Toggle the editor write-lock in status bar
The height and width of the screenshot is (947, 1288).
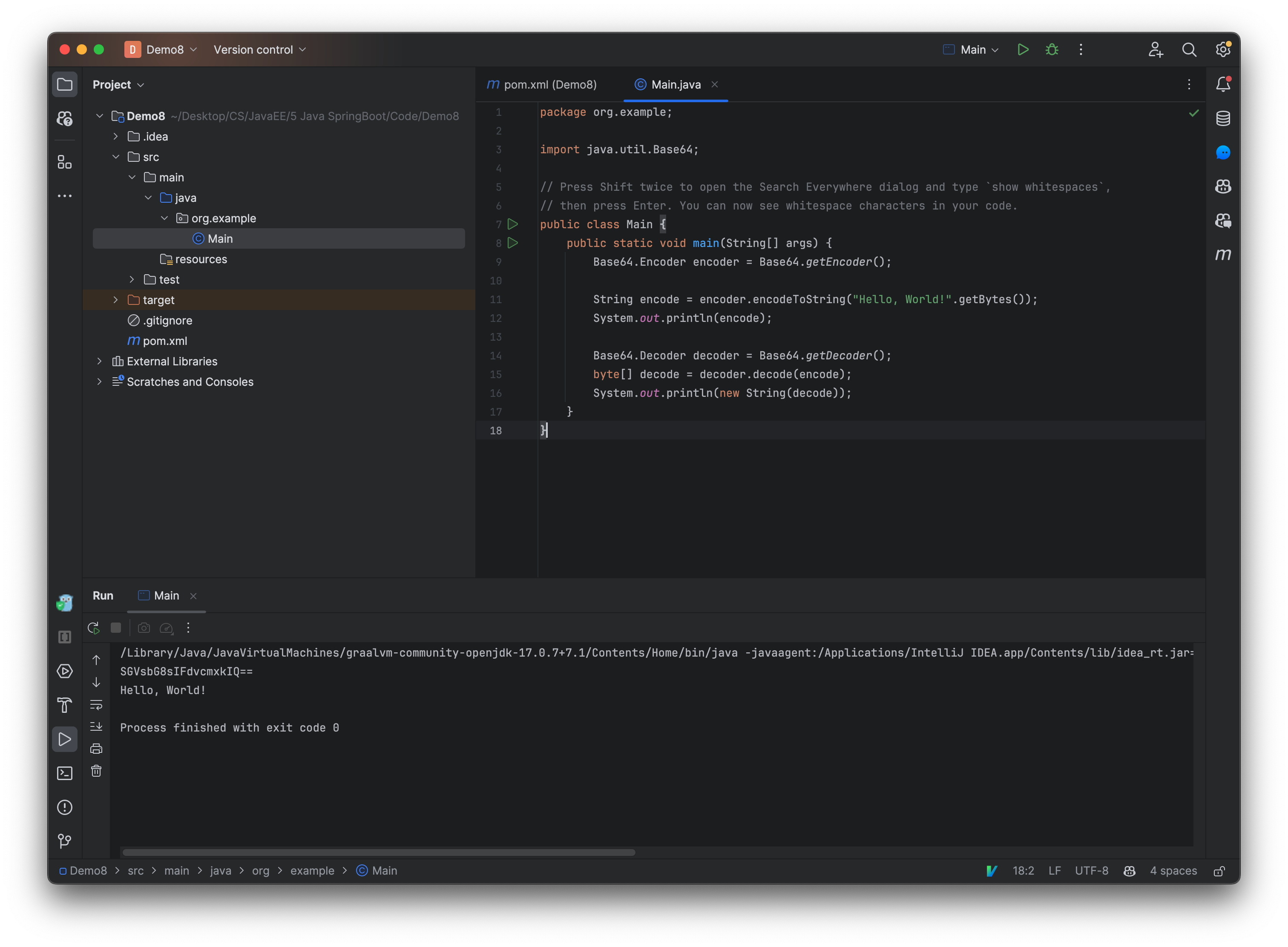click(1220, 871)
